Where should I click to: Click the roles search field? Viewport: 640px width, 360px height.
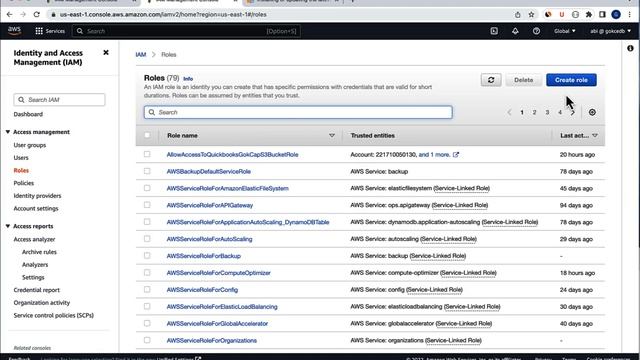pyautogui.click(x=298, y=112)
